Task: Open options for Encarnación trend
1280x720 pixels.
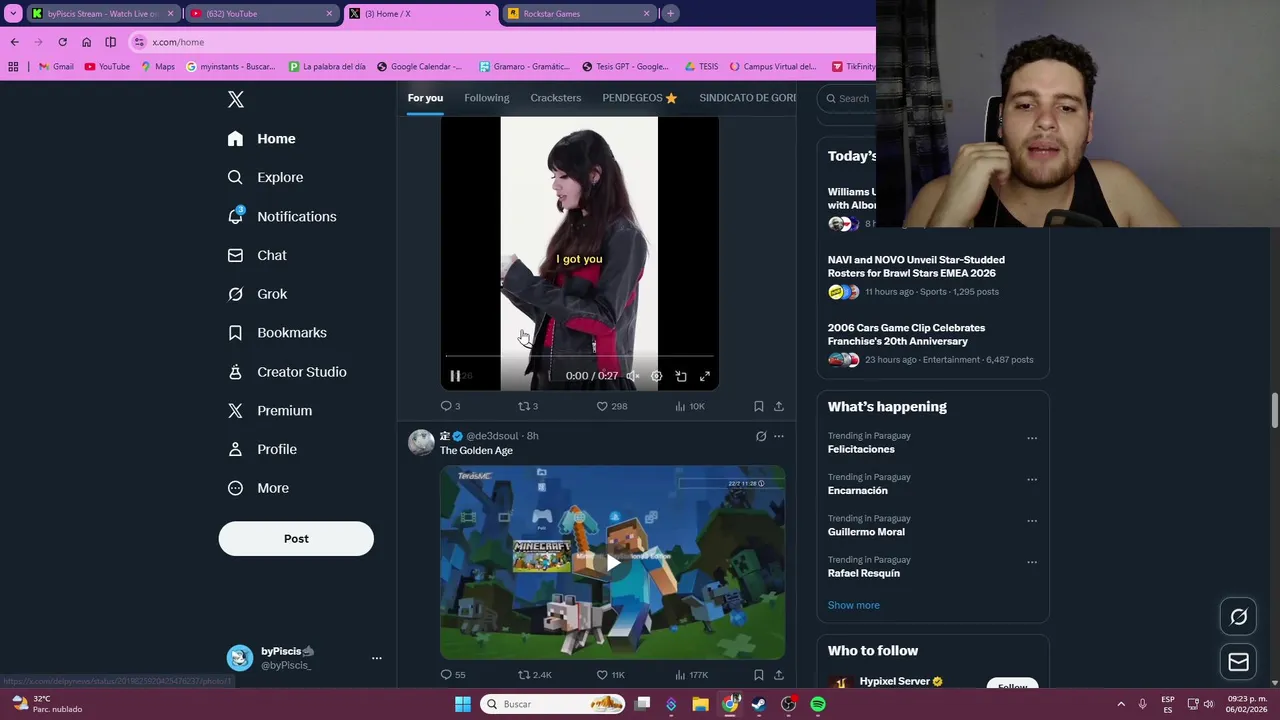Action: coord(1032,479)
